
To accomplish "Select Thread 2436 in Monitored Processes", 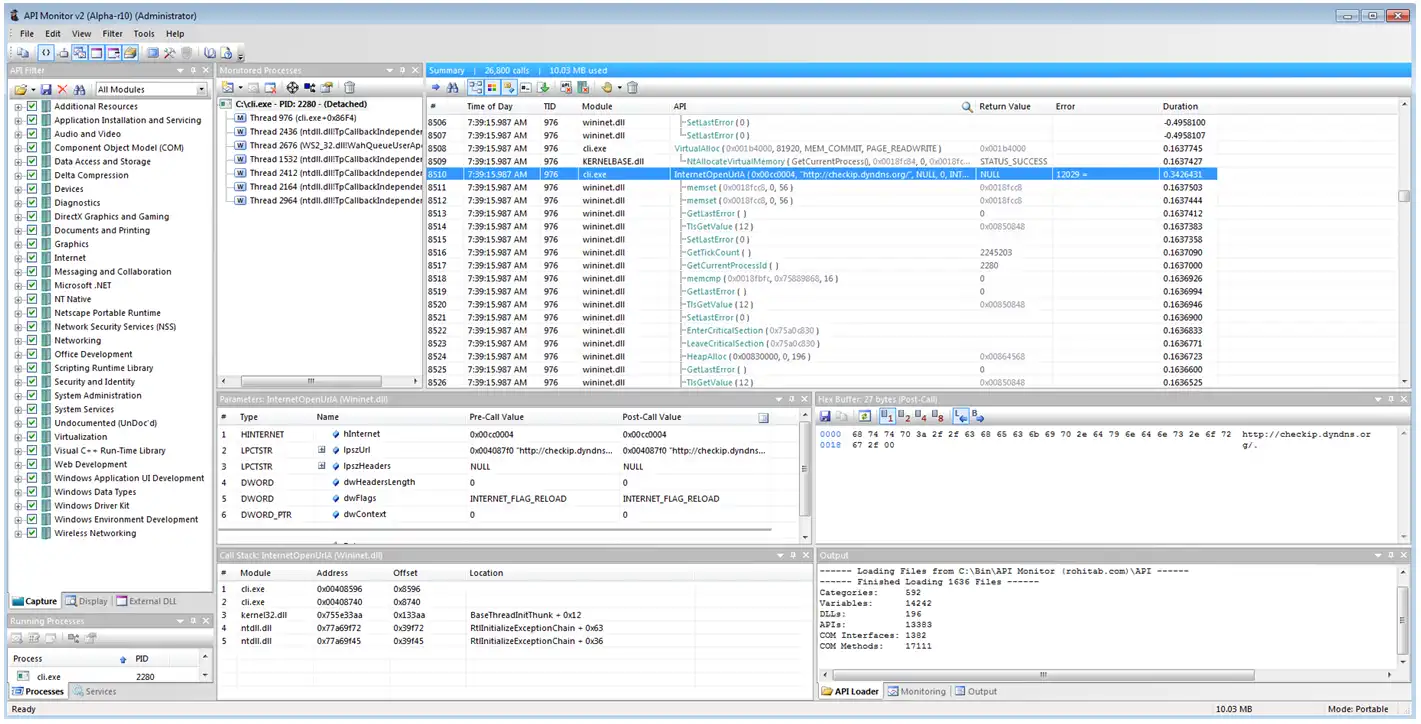I will [326, 132].
